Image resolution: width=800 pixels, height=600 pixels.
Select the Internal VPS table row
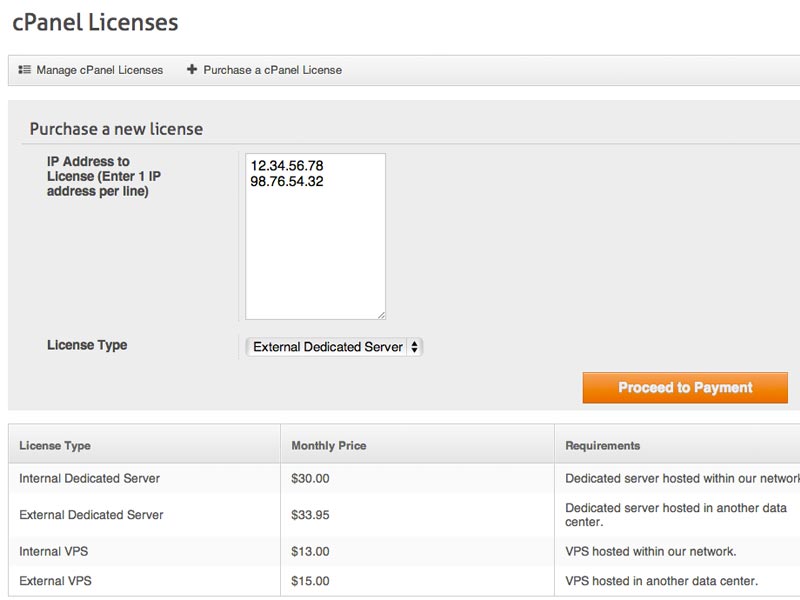pyautogui.click(x=404, y=552)
